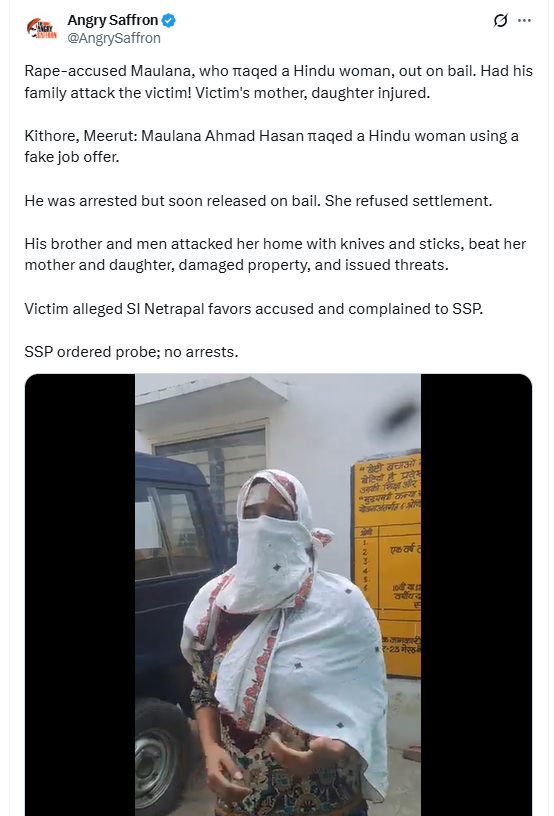554x816 pixels.
Task: Click the blue verified checkmark badge
Action: pos(169,20)
